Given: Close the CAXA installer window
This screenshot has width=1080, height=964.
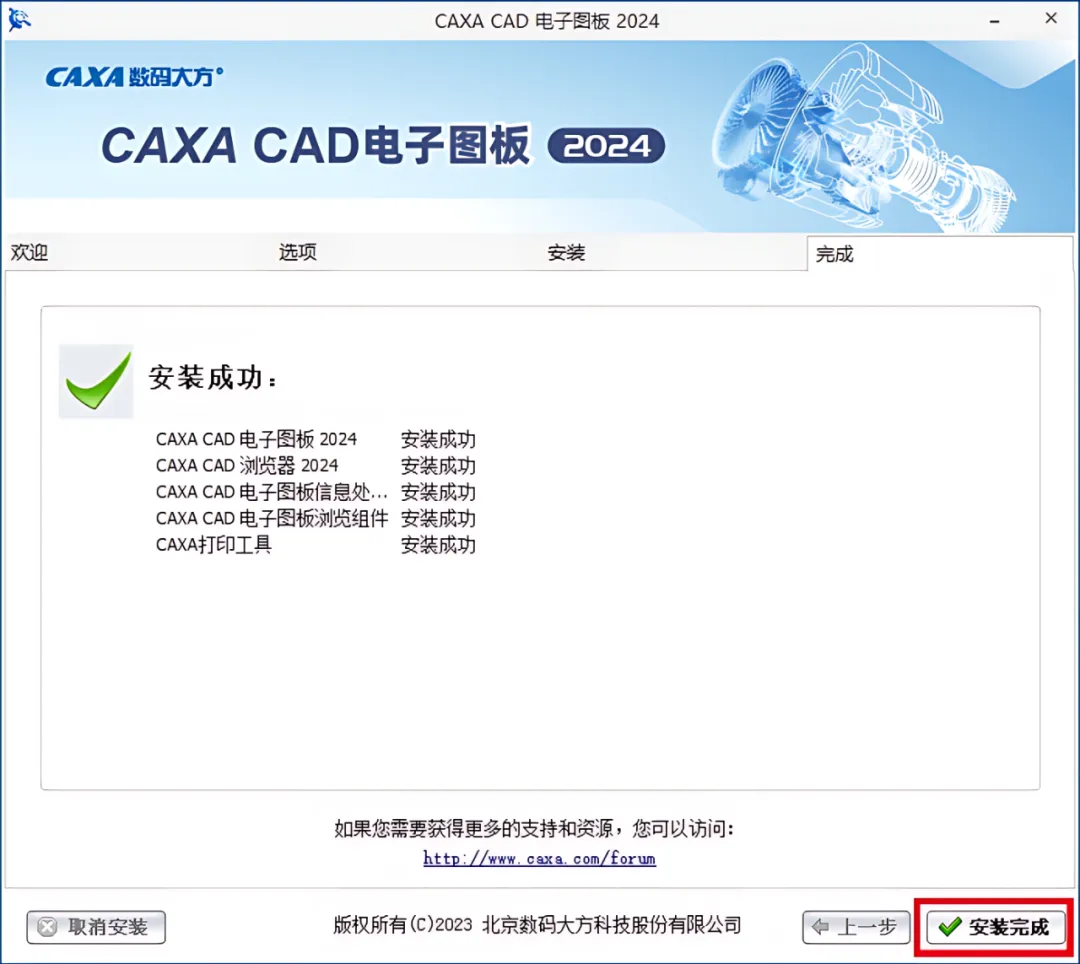Looking at the screenshot, I should (1050, 19).
